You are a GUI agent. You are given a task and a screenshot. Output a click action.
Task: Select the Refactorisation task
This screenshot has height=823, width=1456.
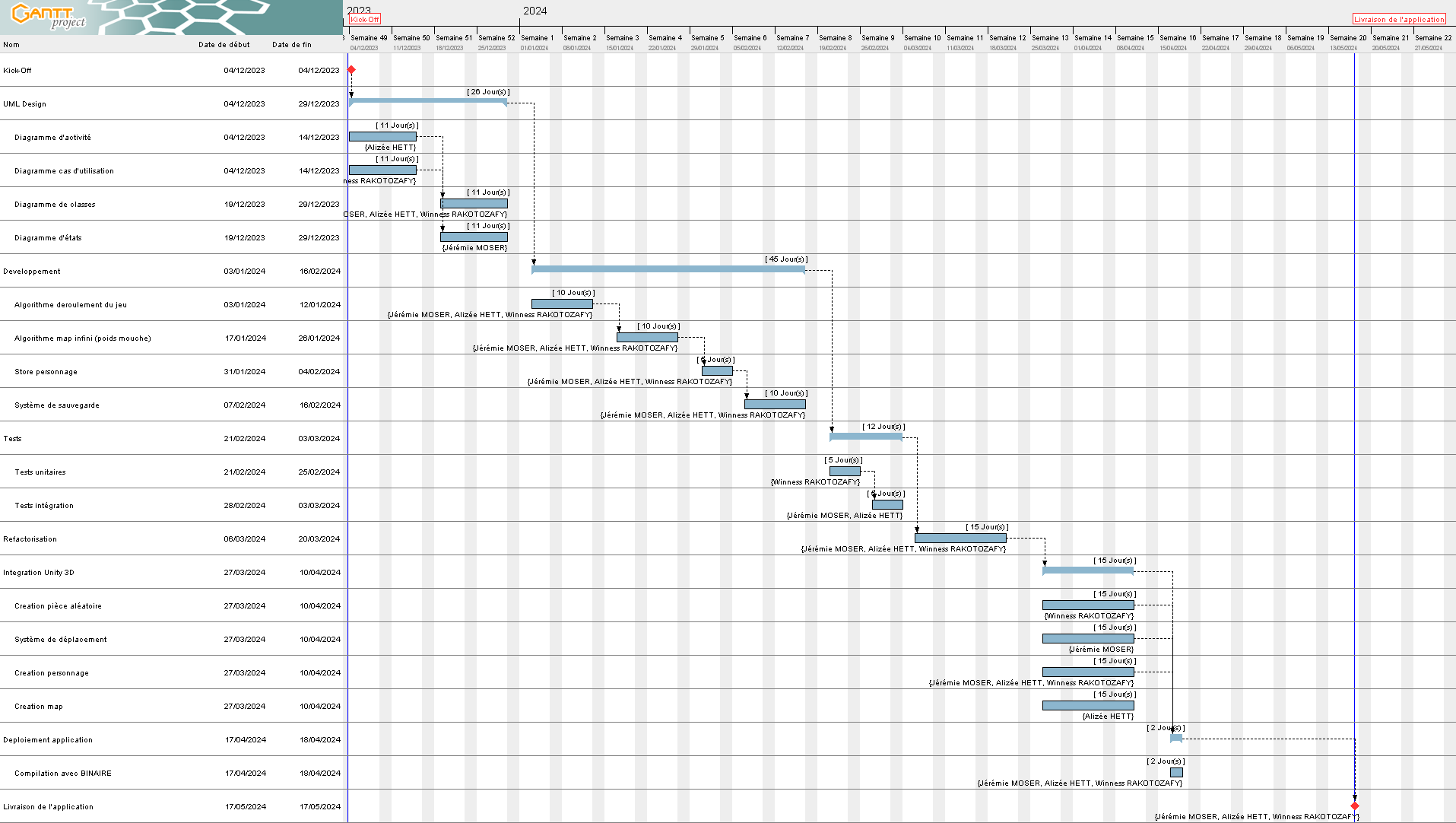click(x=30, y=539)
